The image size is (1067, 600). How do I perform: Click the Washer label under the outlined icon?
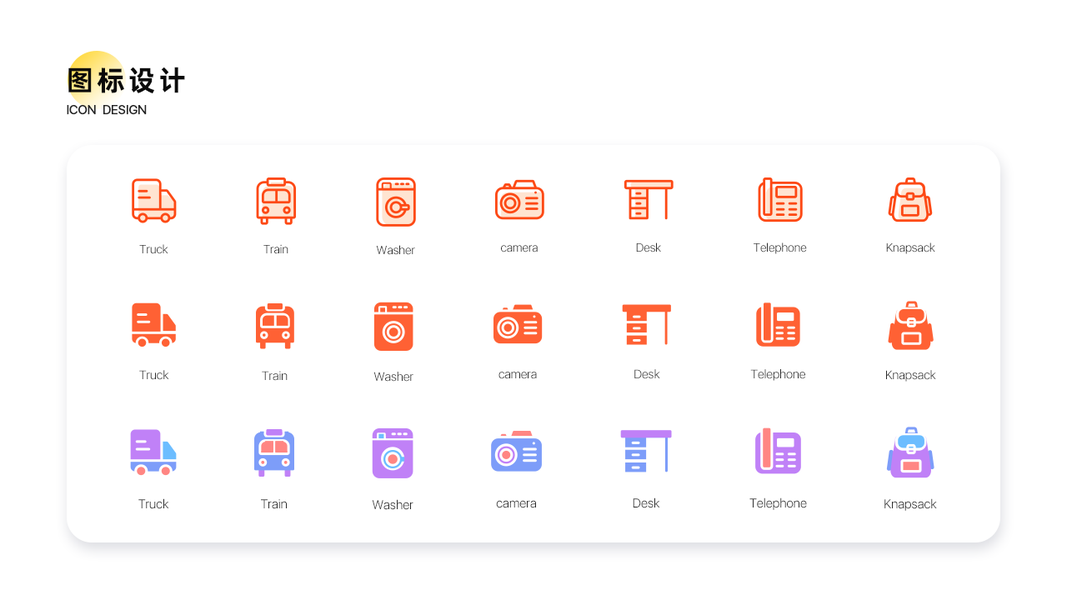395,250
